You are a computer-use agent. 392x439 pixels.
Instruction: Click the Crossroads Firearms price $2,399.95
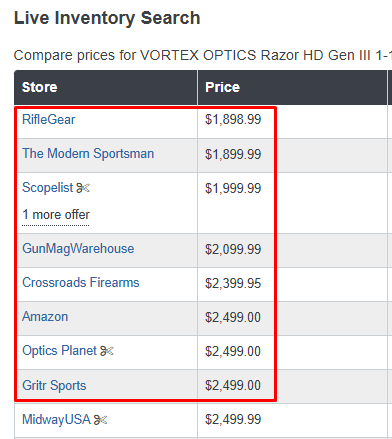click(233, 283)
